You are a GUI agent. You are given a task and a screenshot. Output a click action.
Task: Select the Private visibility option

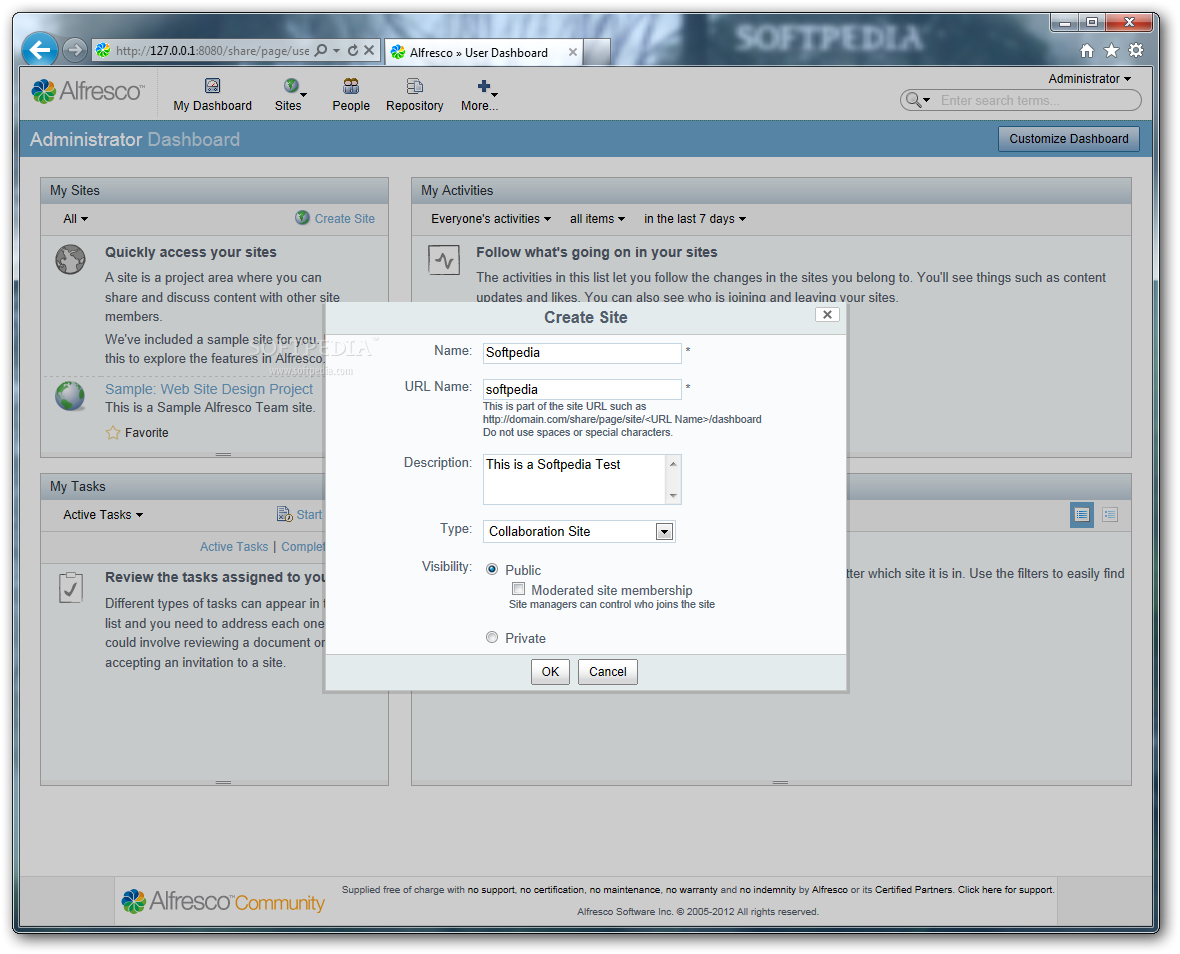[x=492, y=637]
